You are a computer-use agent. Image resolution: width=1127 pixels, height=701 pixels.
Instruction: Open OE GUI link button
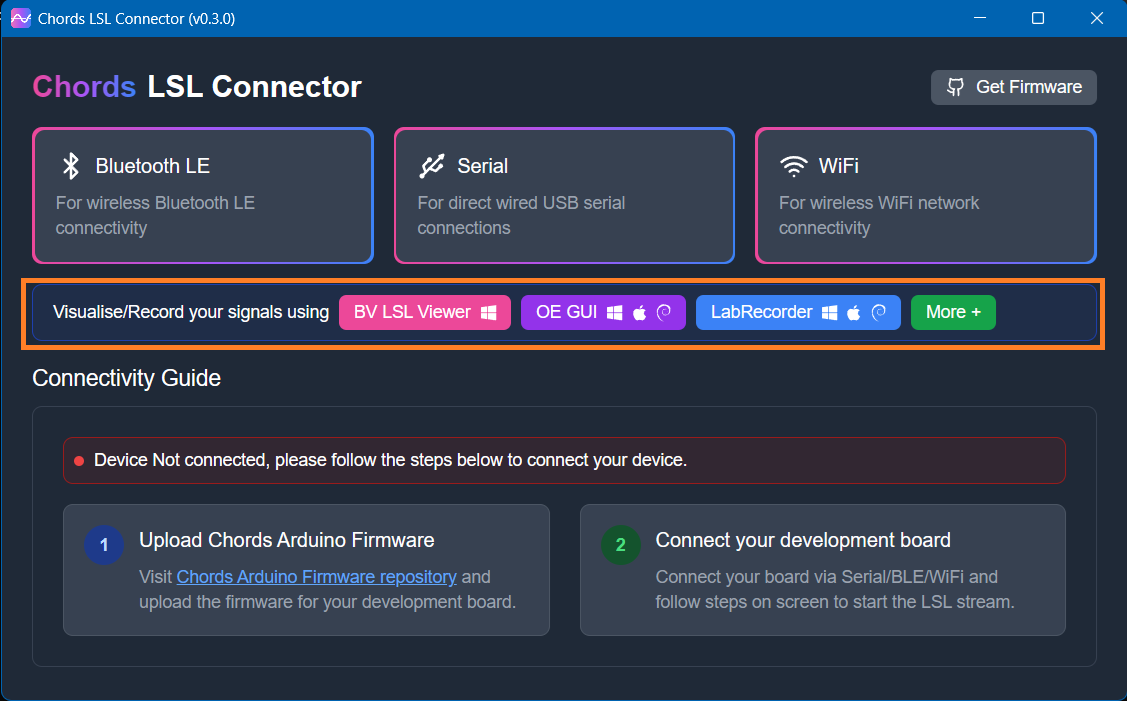[603, 313]
